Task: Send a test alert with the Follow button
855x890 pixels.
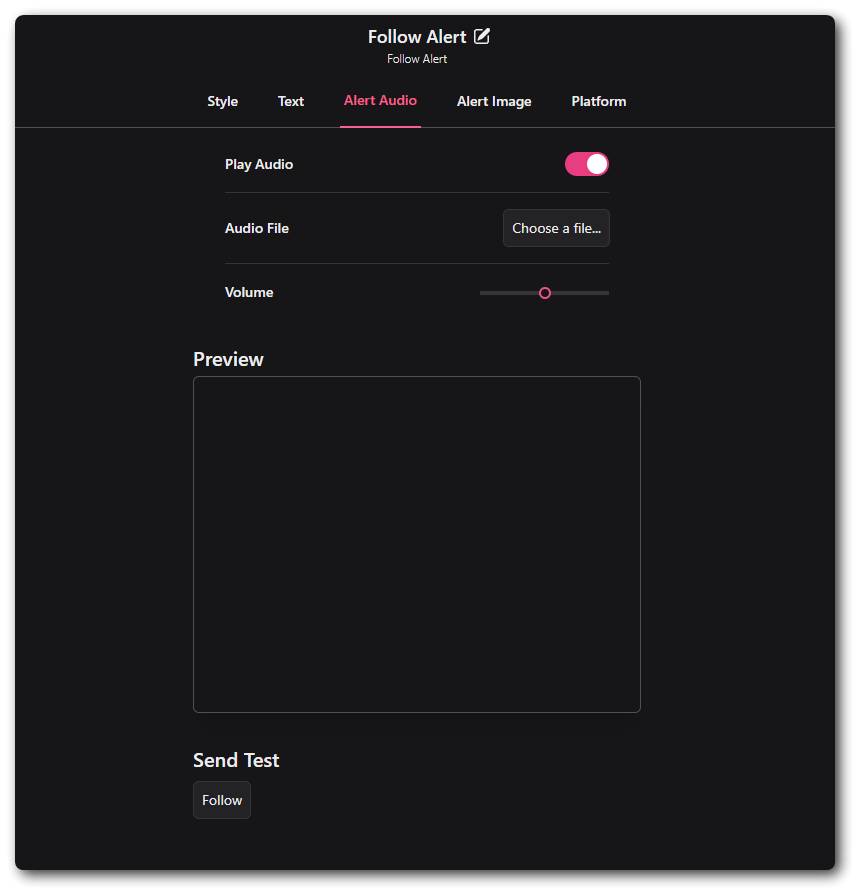Action: tap(221, 800)
